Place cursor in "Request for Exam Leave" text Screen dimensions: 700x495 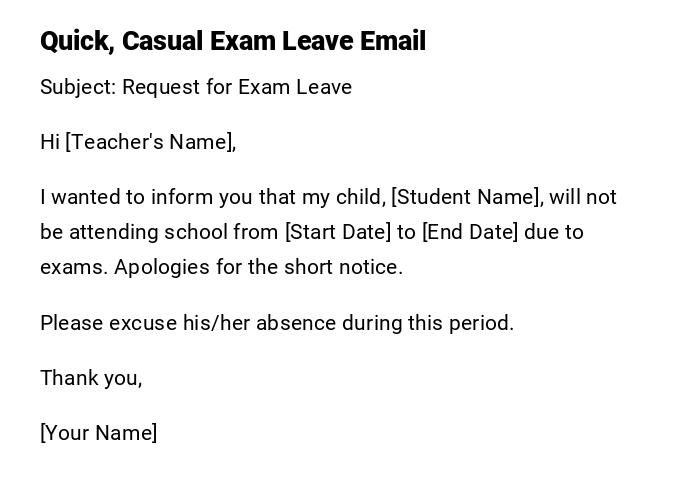(x=237, y=87)
